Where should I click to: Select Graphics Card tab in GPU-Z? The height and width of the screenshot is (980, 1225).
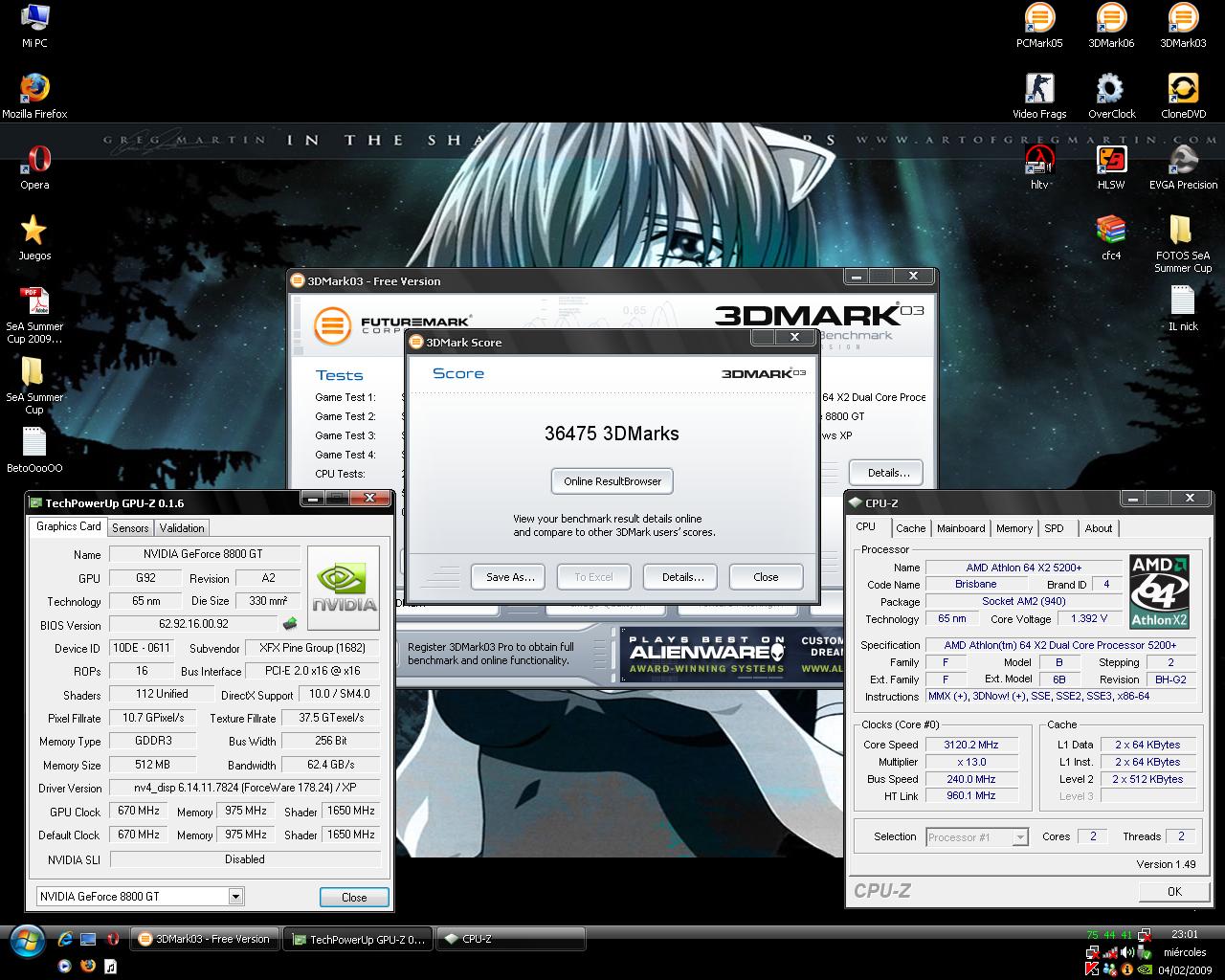69,526
